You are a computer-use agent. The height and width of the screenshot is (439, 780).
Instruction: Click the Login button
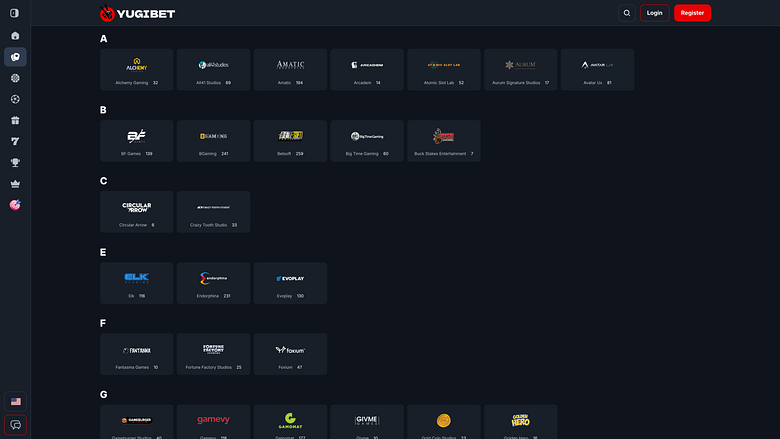(x=654, y=13)
